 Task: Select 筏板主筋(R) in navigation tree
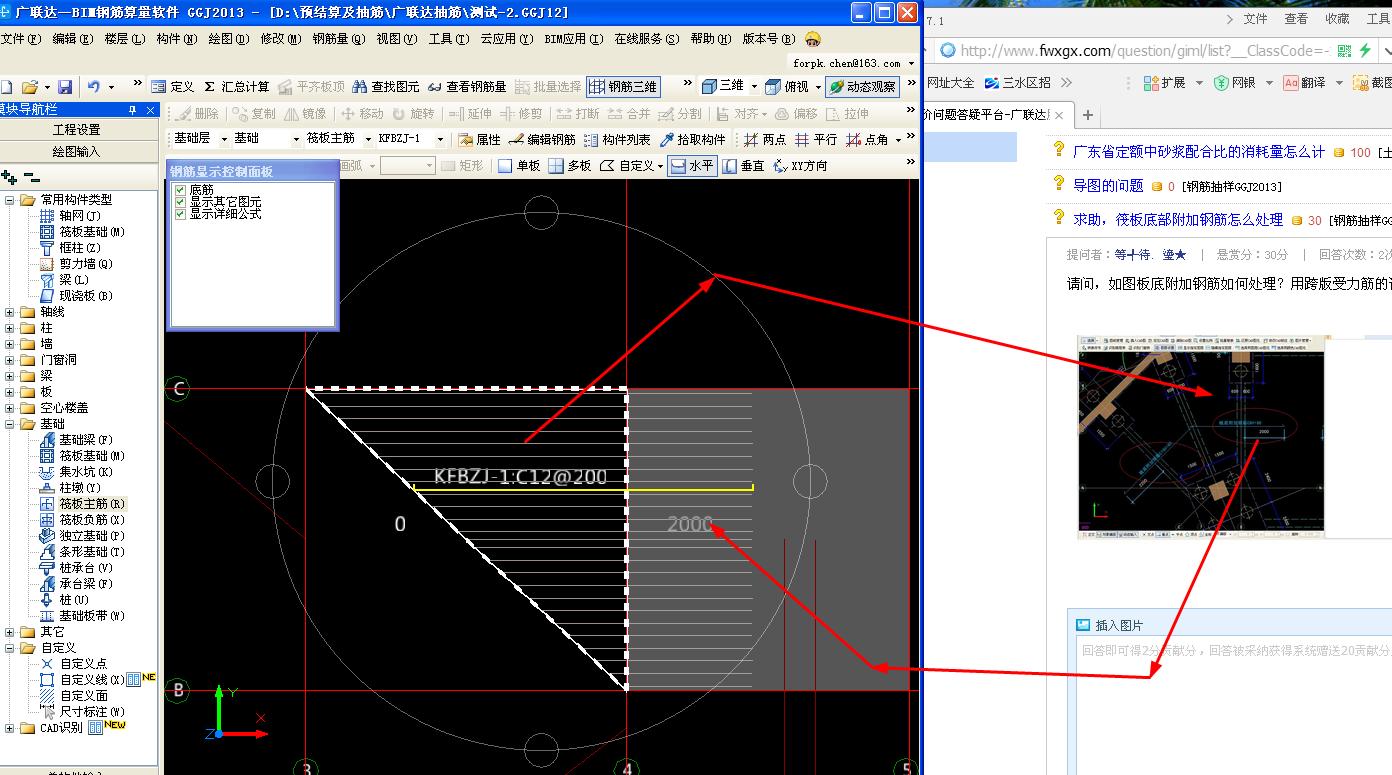[x=83, y=504]
